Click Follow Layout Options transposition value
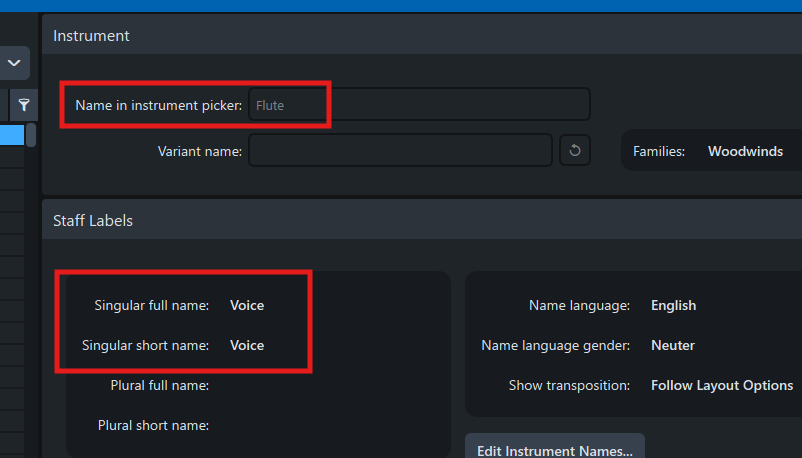802x458 pixels. (x=722, y=385)
